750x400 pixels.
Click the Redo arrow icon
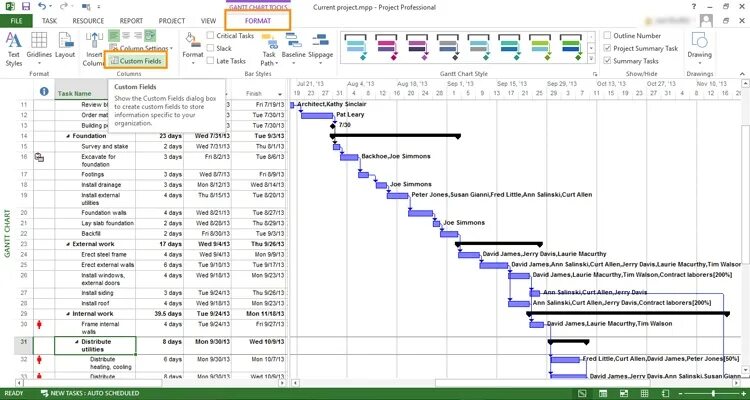click(65, 7)
